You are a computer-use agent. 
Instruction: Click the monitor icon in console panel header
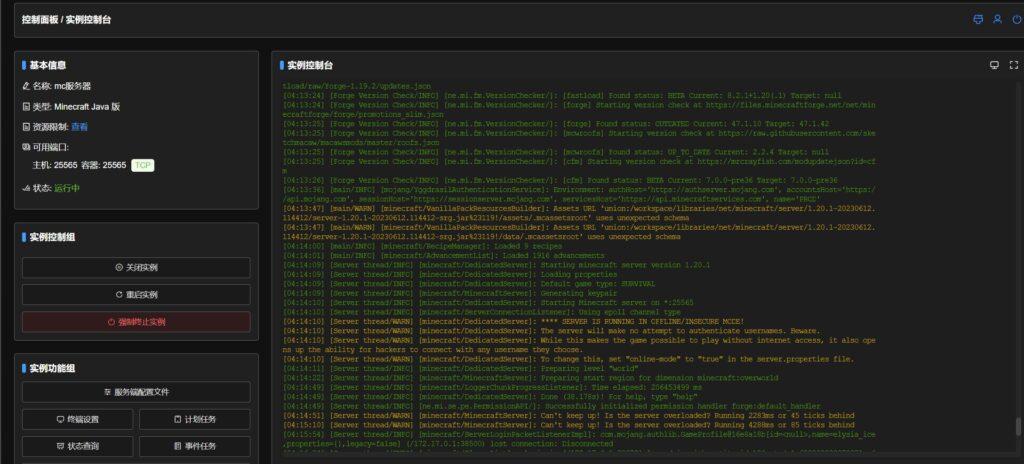tap(994, 65)
